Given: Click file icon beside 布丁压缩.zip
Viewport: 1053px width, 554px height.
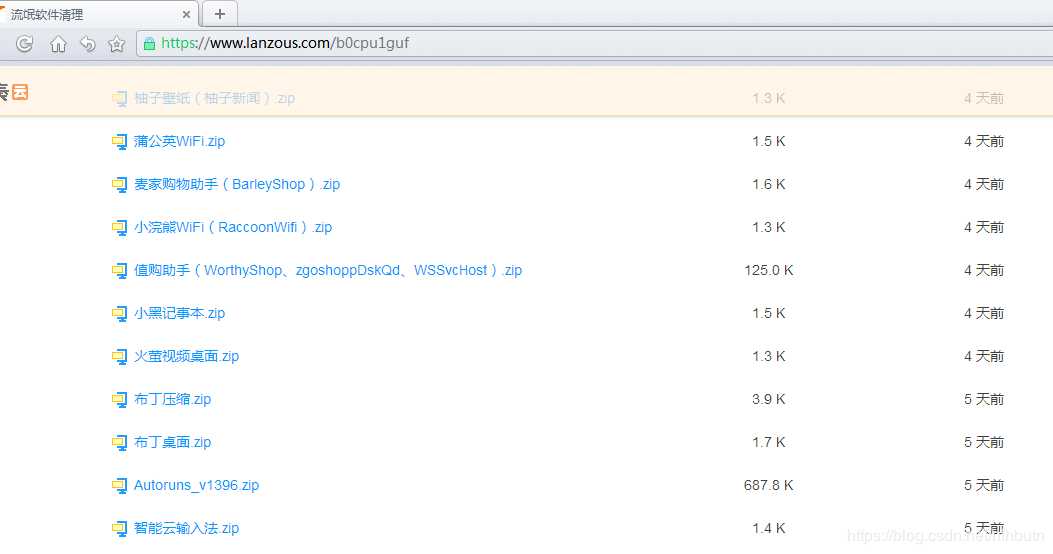Looking at the screenshot, I should tap(120, 400).
